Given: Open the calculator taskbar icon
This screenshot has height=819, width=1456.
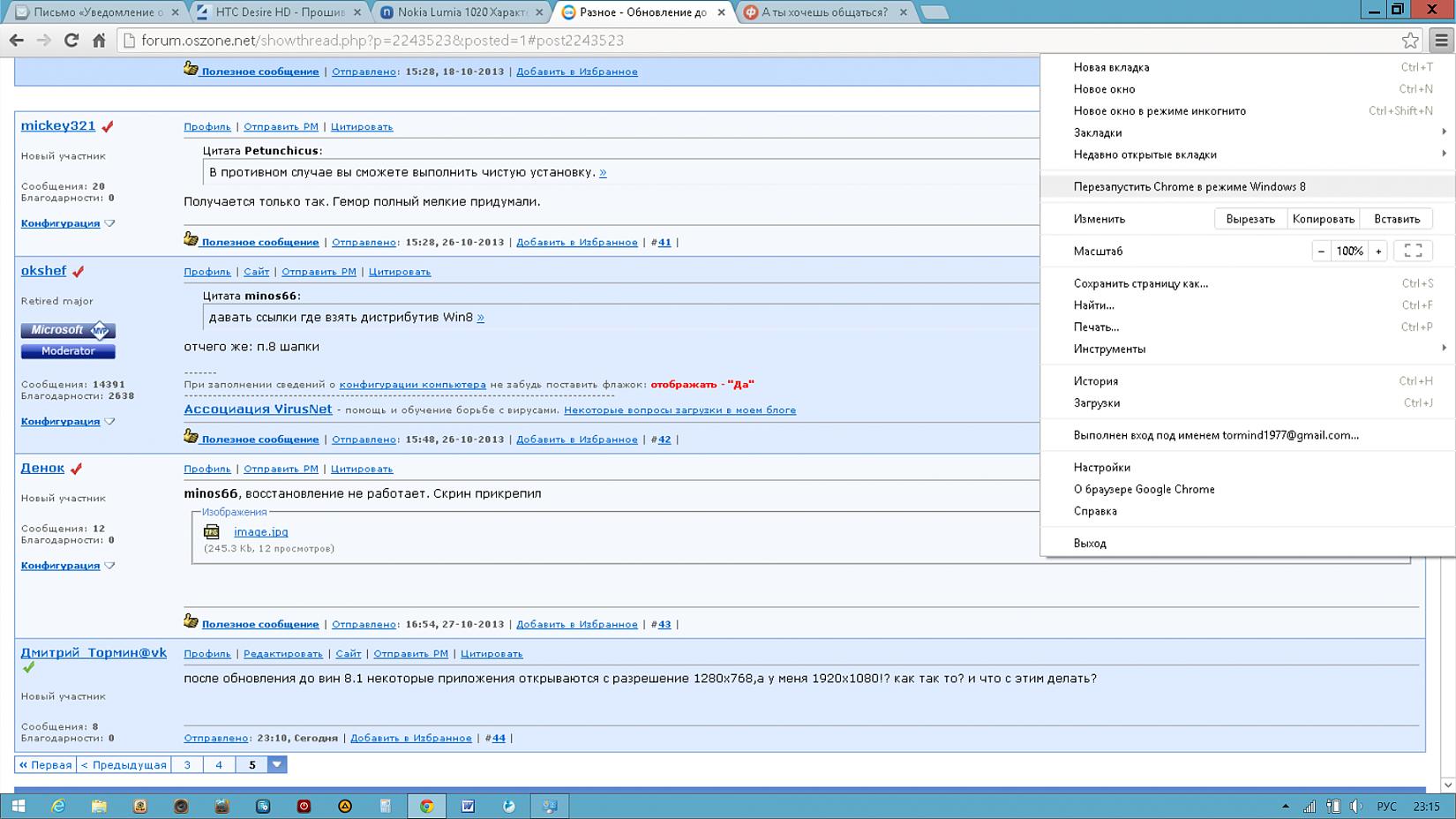Looking at the screenshot, I should tap(386, 806).
